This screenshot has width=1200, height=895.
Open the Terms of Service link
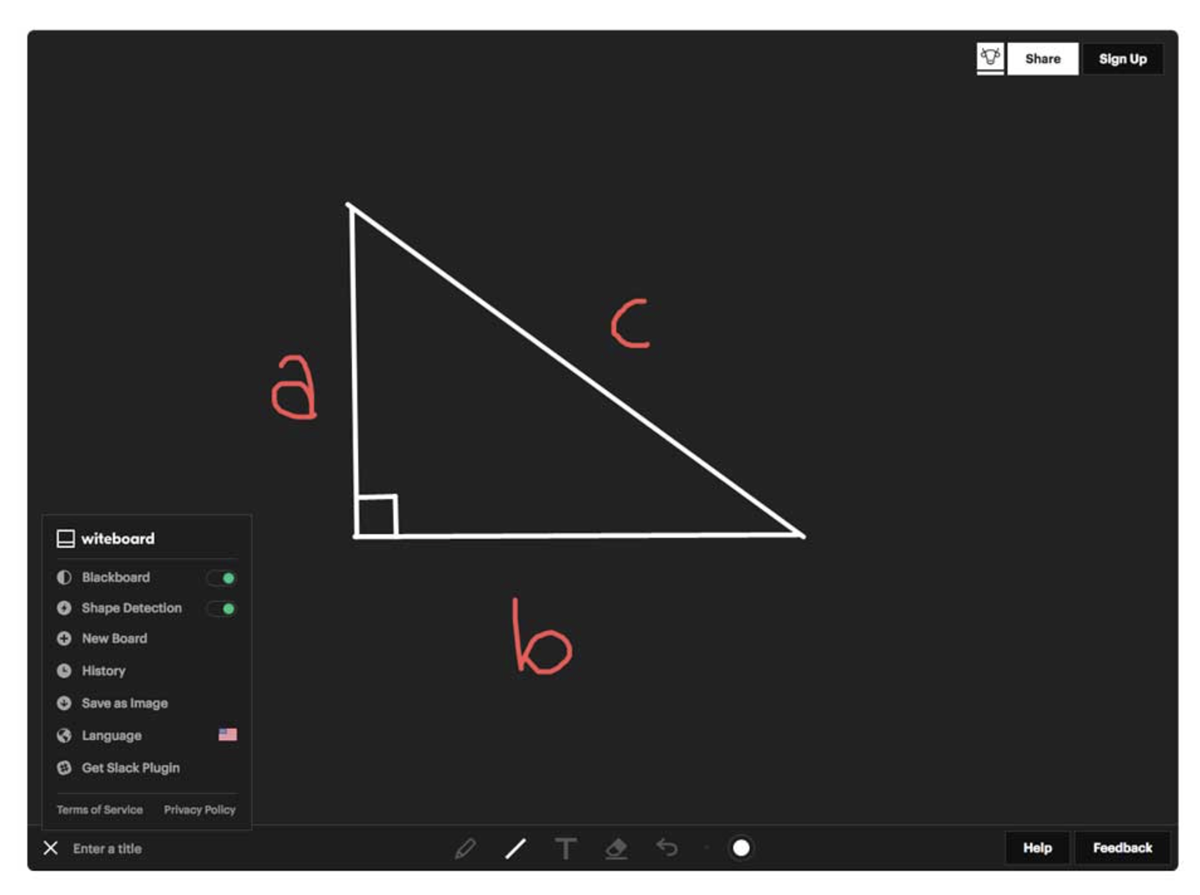100,809
